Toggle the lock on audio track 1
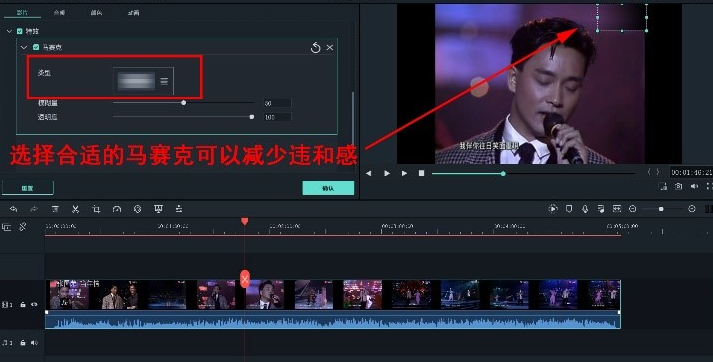713x362 pixels. [x=23, y=342]
